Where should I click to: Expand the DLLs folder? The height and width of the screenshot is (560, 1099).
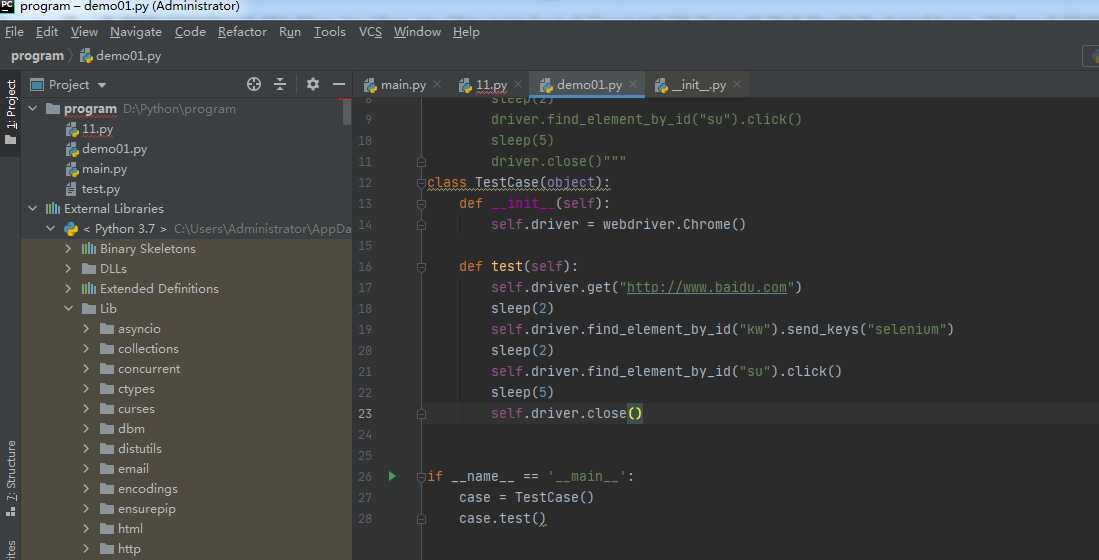click(x=68, y=268)
